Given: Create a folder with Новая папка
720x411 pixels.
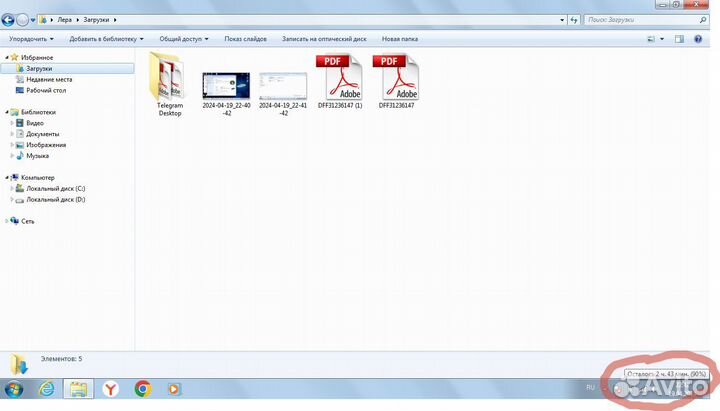Looking at the screenshot, I should 400,39.
